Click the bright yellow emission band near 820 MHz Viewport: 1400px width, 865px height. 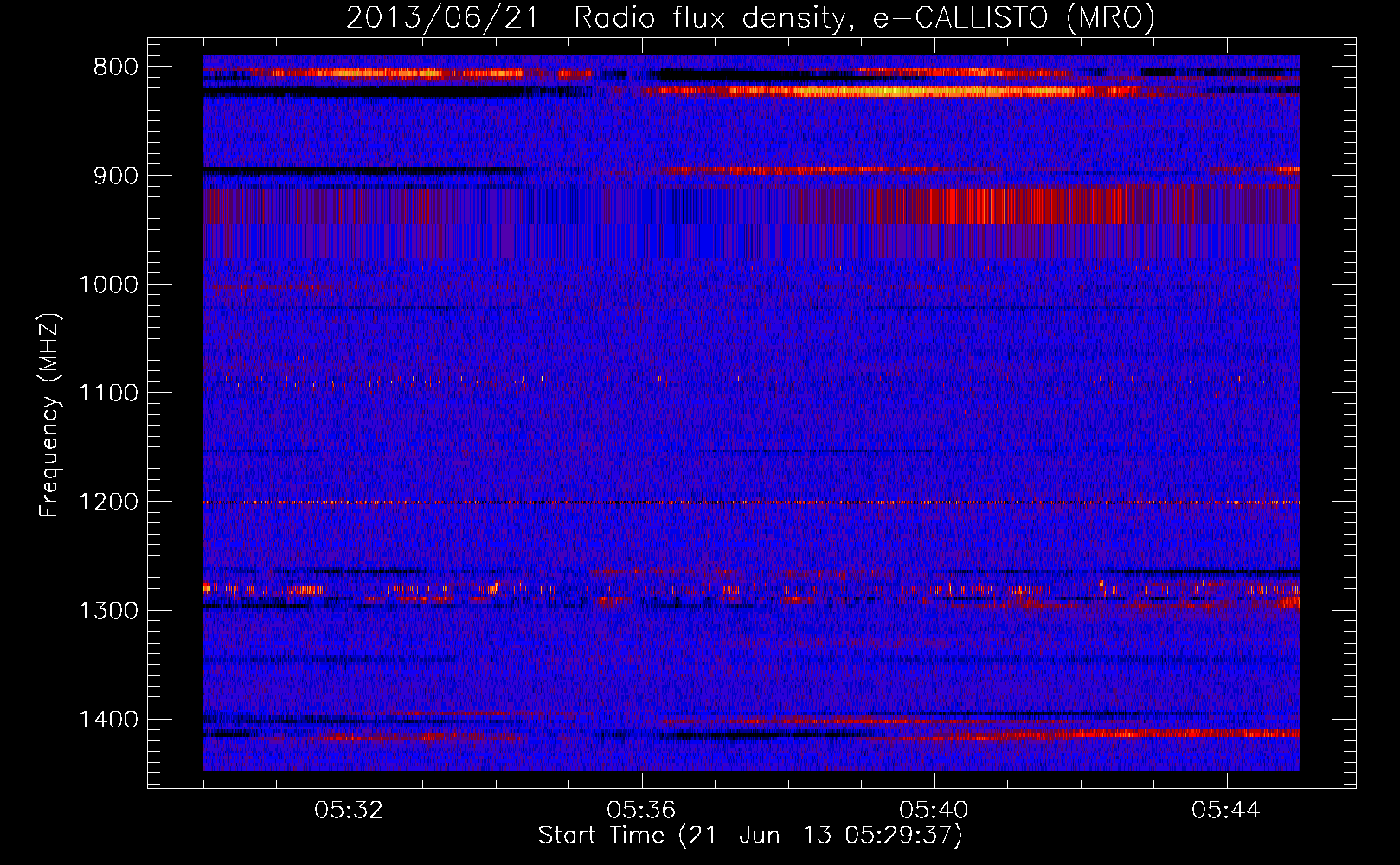[900, 91]
